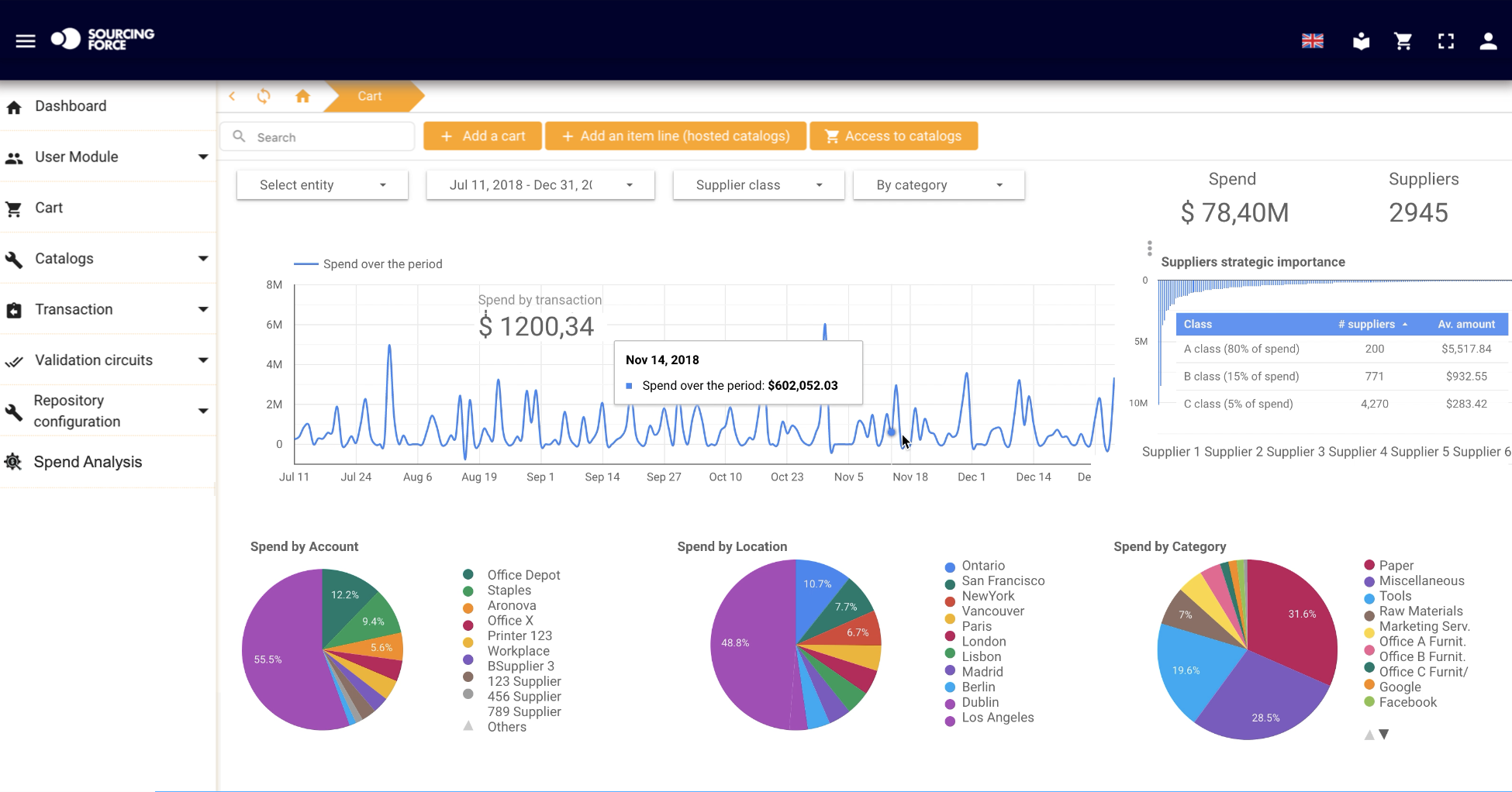This screenshot has width=1512, height=792.
Task: Toggle Office Depot legend entry
Action: point(523,575)
